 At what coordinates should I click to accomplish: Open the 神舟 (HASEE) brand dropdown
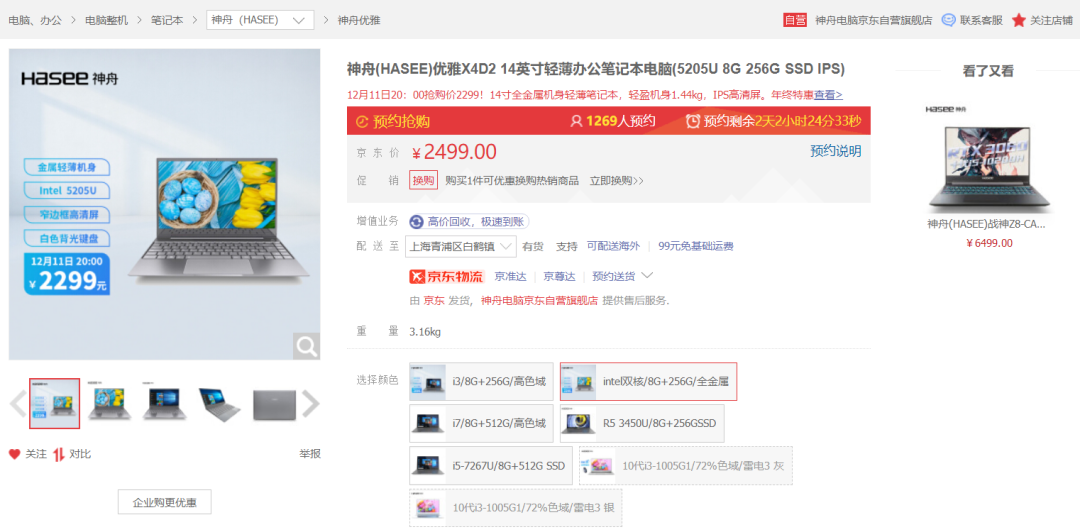tap(259, 20)
